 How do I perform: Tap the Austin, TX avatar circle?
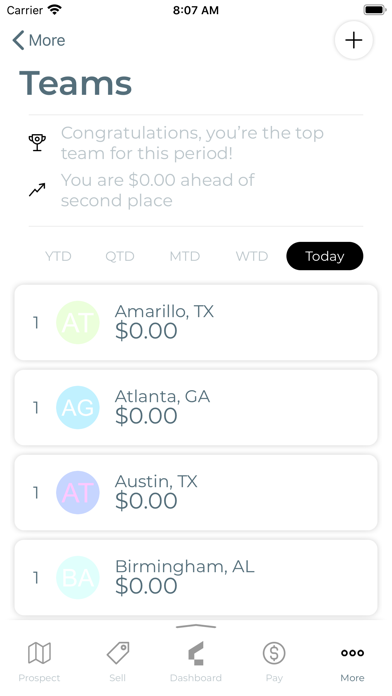click(78, 493)
